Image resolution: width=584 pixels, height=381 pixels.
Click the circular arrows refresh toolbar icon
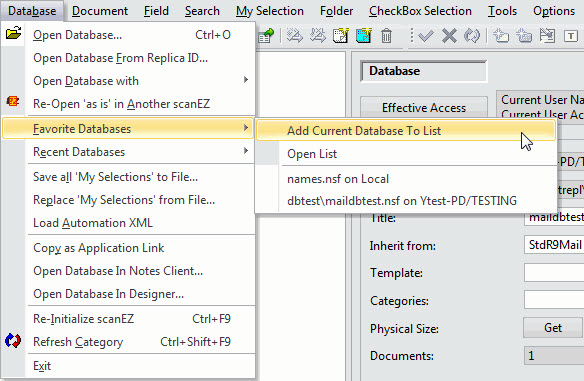[x=472, y=36]
